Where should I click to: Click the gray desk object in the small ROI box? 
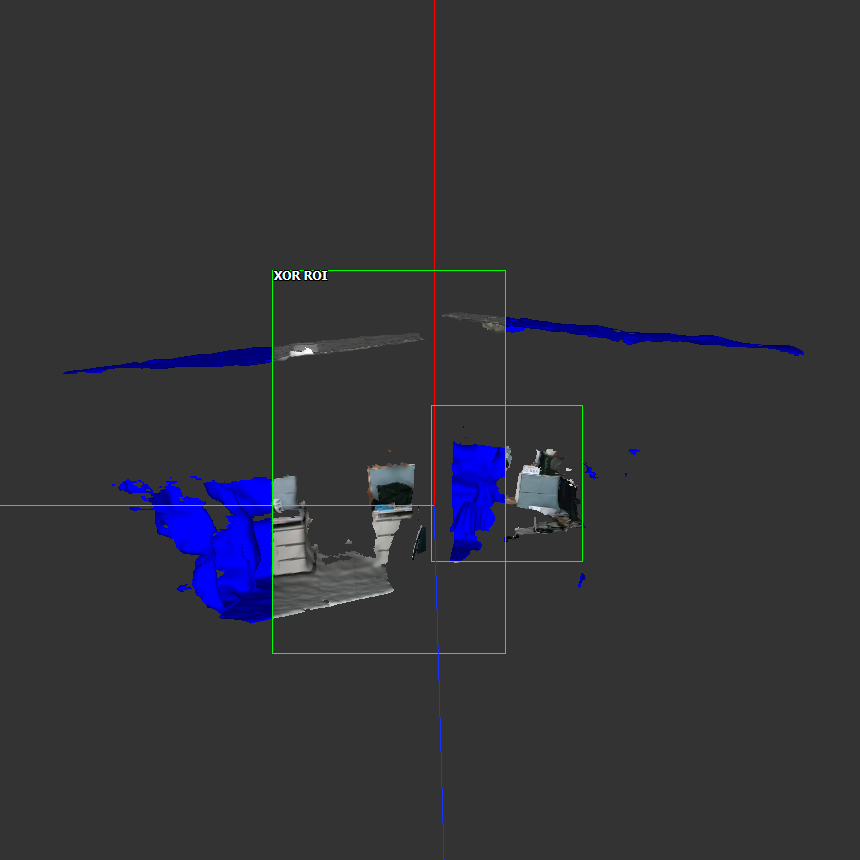click(x=540, y=493)
